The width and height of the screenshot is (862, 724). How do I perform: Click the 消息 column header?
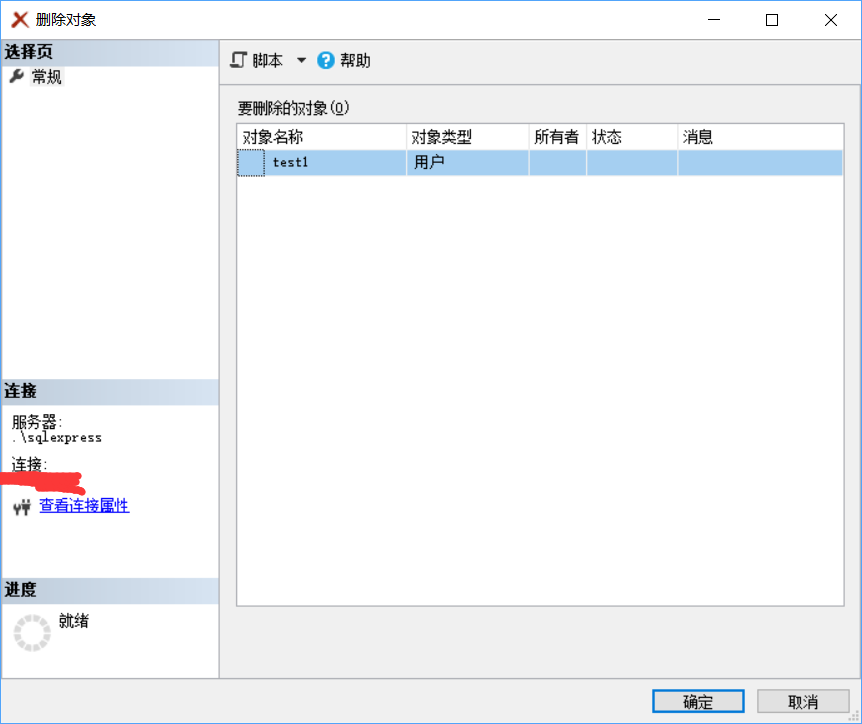(760, 137)
